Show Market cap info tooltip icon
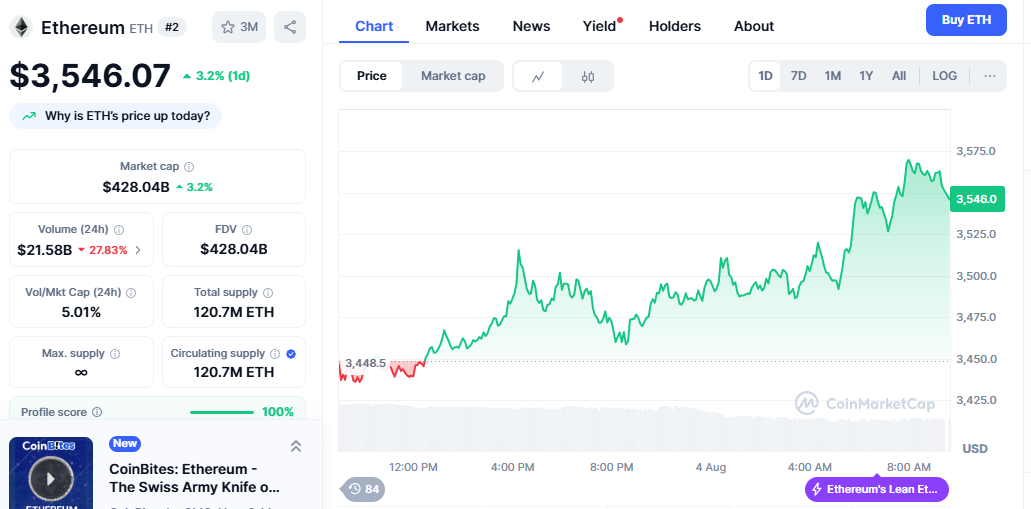 189,167
